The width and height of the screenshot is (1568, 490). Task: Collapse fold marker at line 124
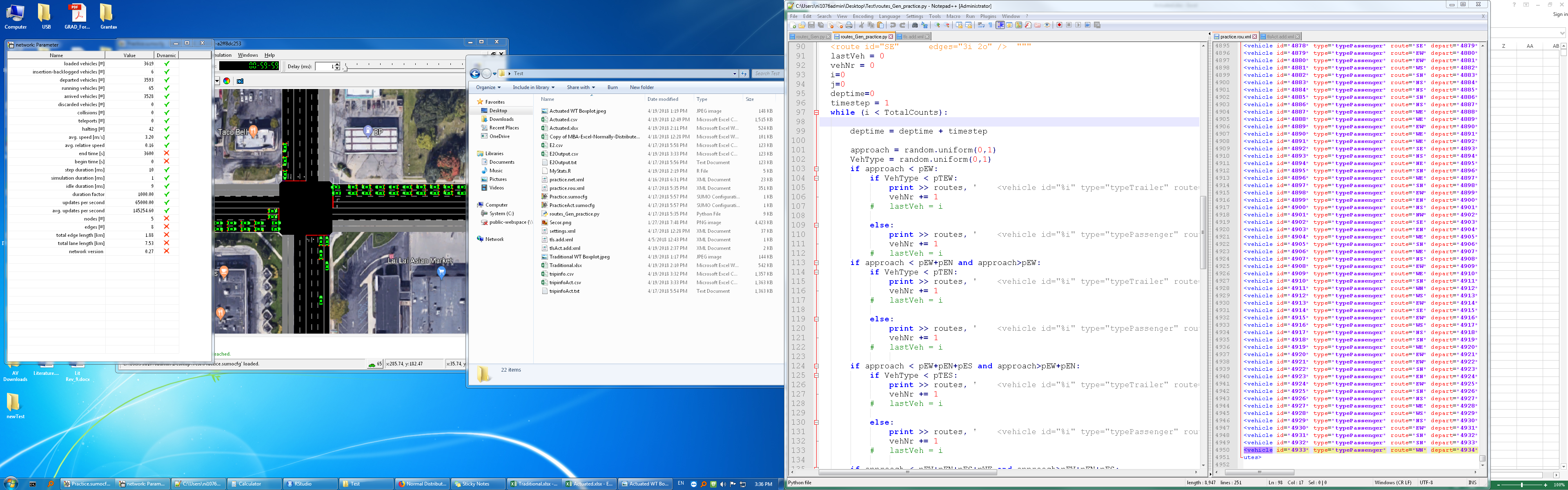click(816, 366)
